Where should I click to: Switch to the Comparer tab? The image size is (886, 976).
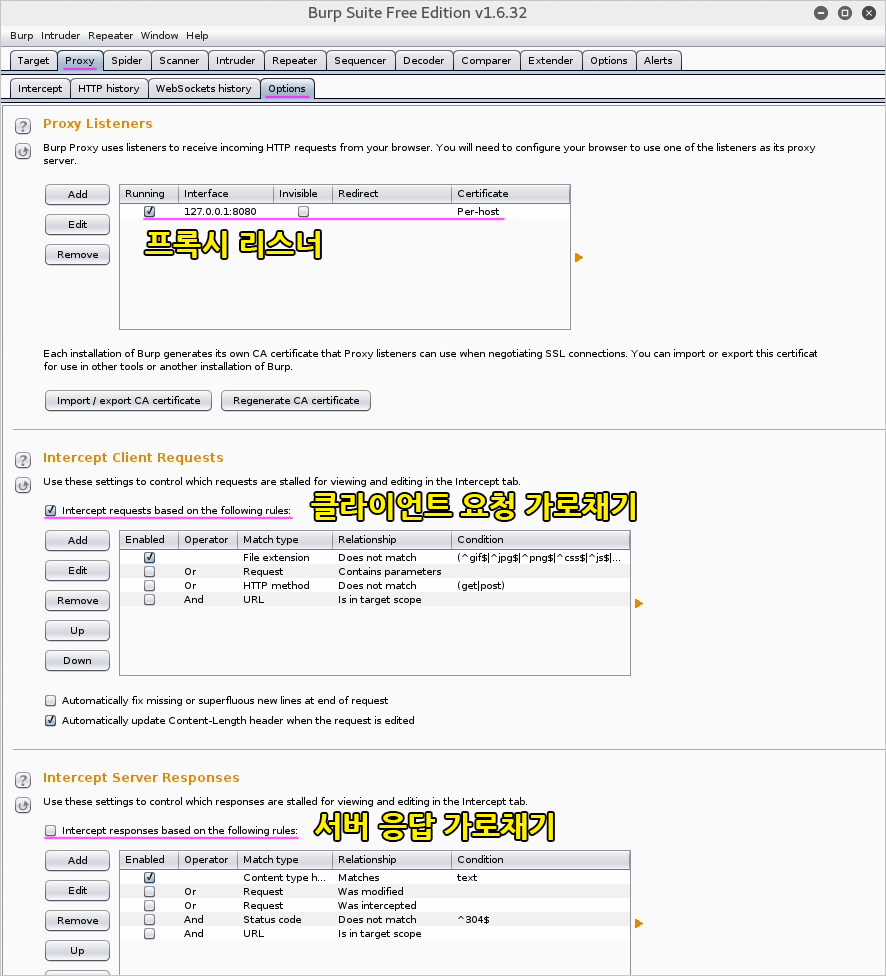click(486, 60)
